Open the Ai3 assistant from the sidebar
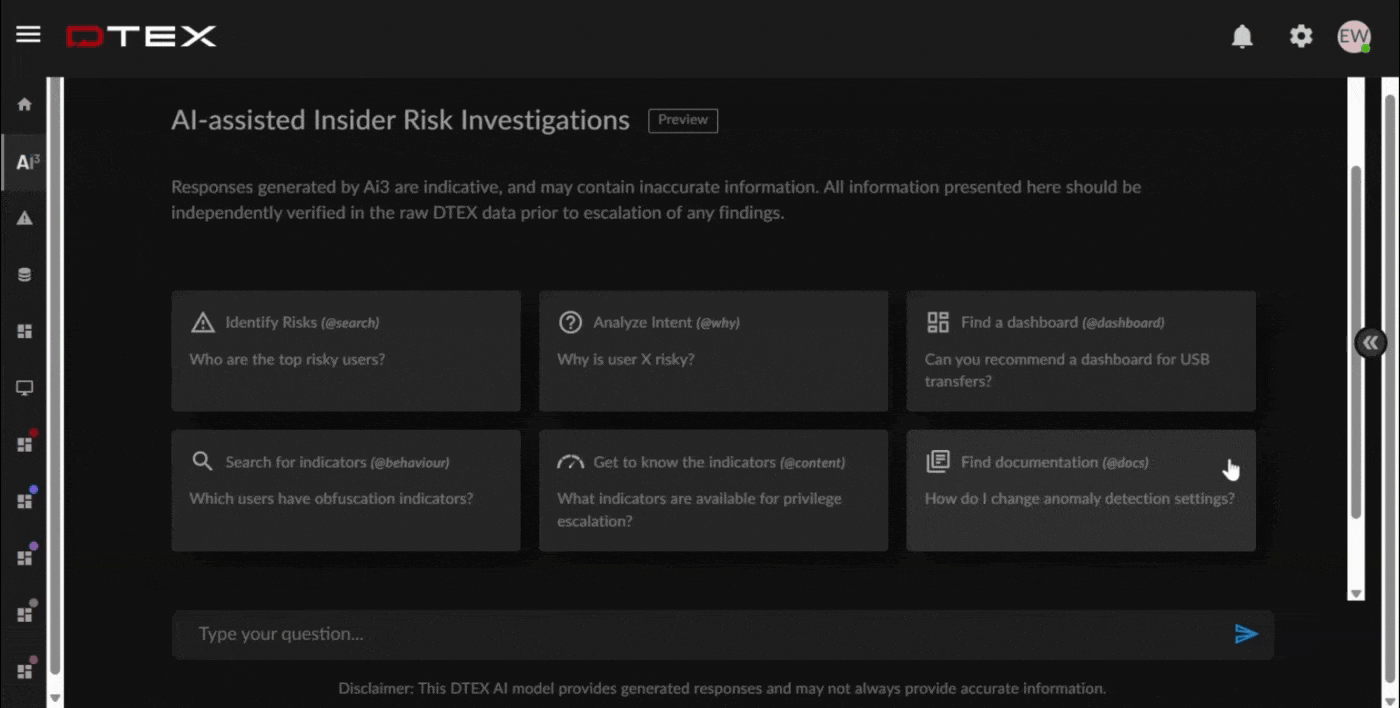The width and height of the screenshot is (1400, 708). coord(22,160)
